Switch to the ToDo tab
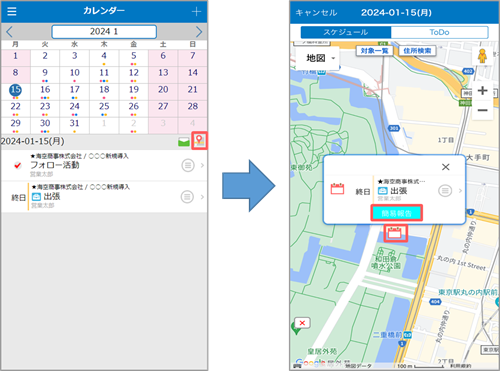 tap(439, 32)
